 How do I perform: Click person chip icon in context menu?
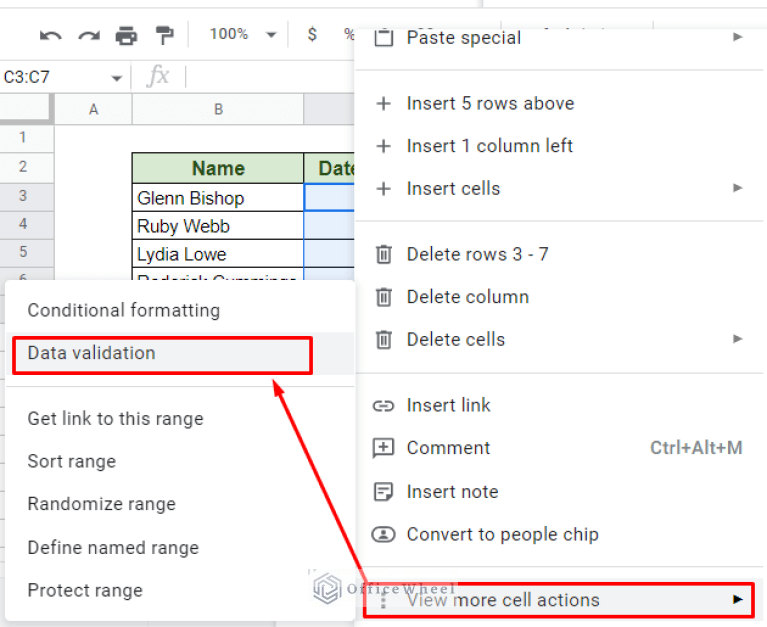click(384, 534)
